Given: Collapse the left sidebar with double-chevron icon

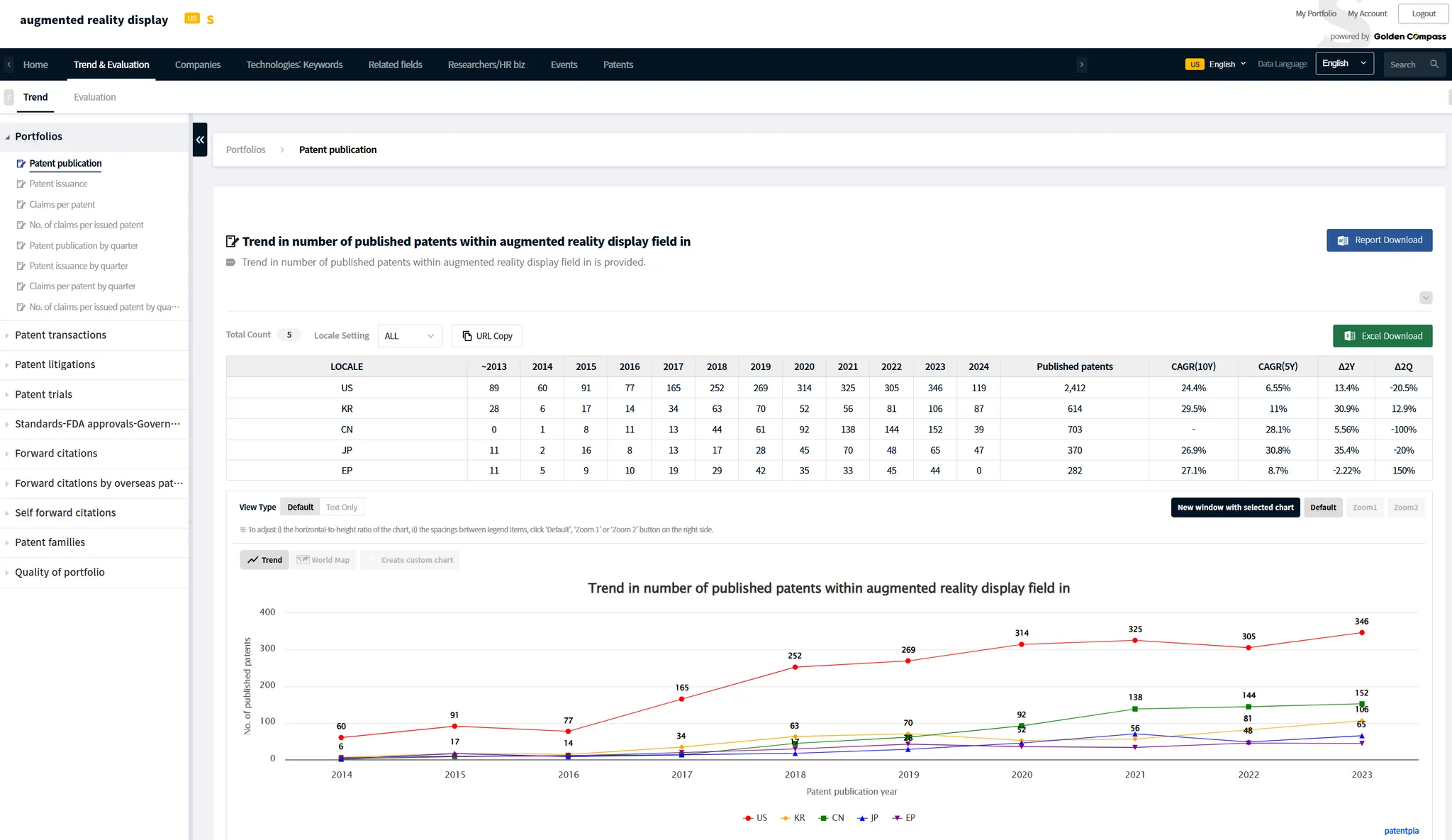Looking at the screenshot, I should pyautogui.click(x=200, y=140).
